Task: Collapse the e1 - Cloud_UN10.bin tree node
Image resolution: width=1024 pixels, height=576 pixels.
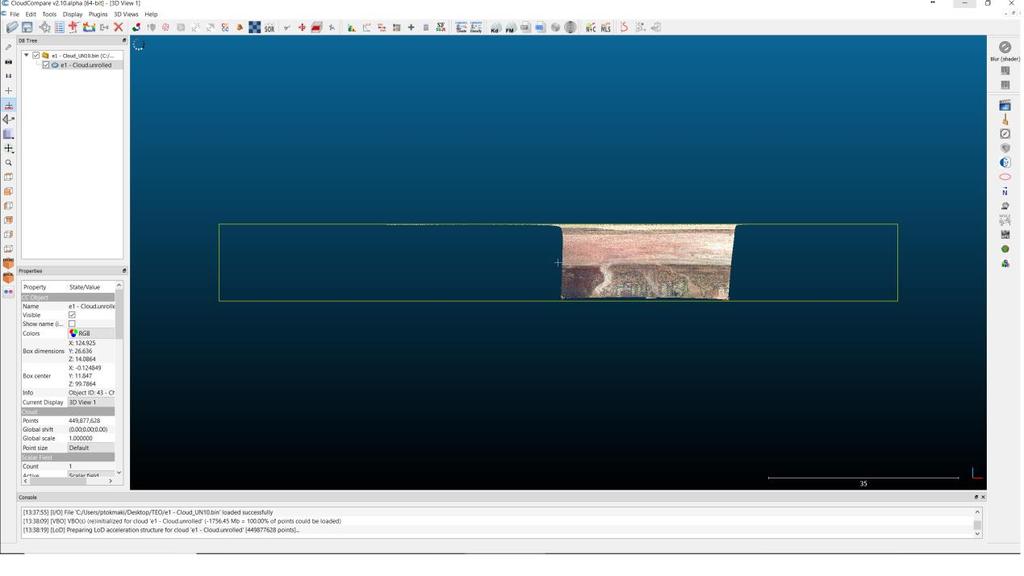Action: coord(26,56)
